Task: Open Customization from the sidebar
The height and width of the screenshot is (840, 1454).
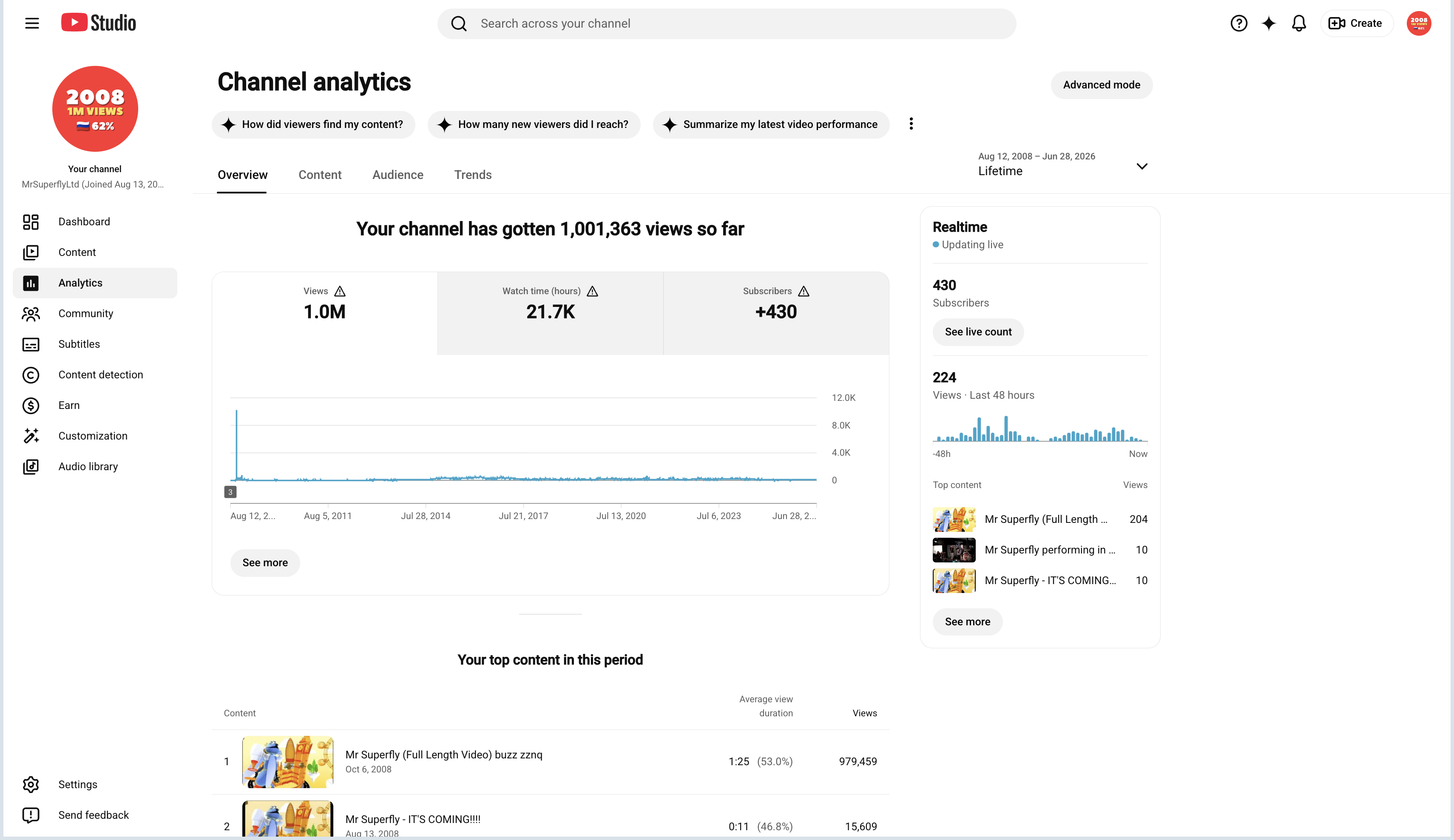Action: tap(95, 436)
